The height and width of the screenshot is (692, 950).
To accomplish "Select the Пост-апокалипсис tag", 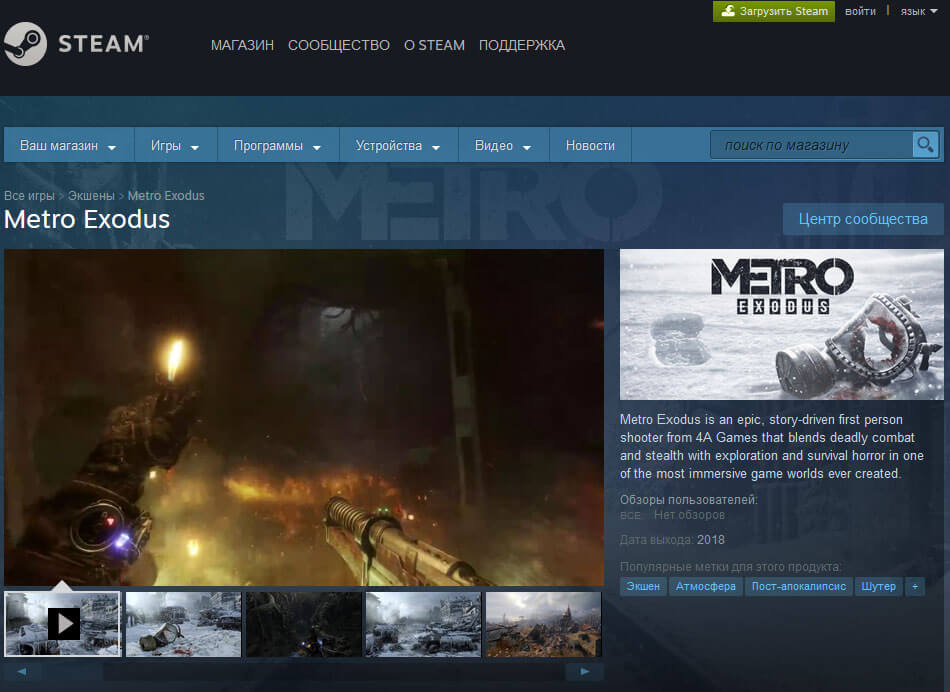I will [x=799, y=587].
